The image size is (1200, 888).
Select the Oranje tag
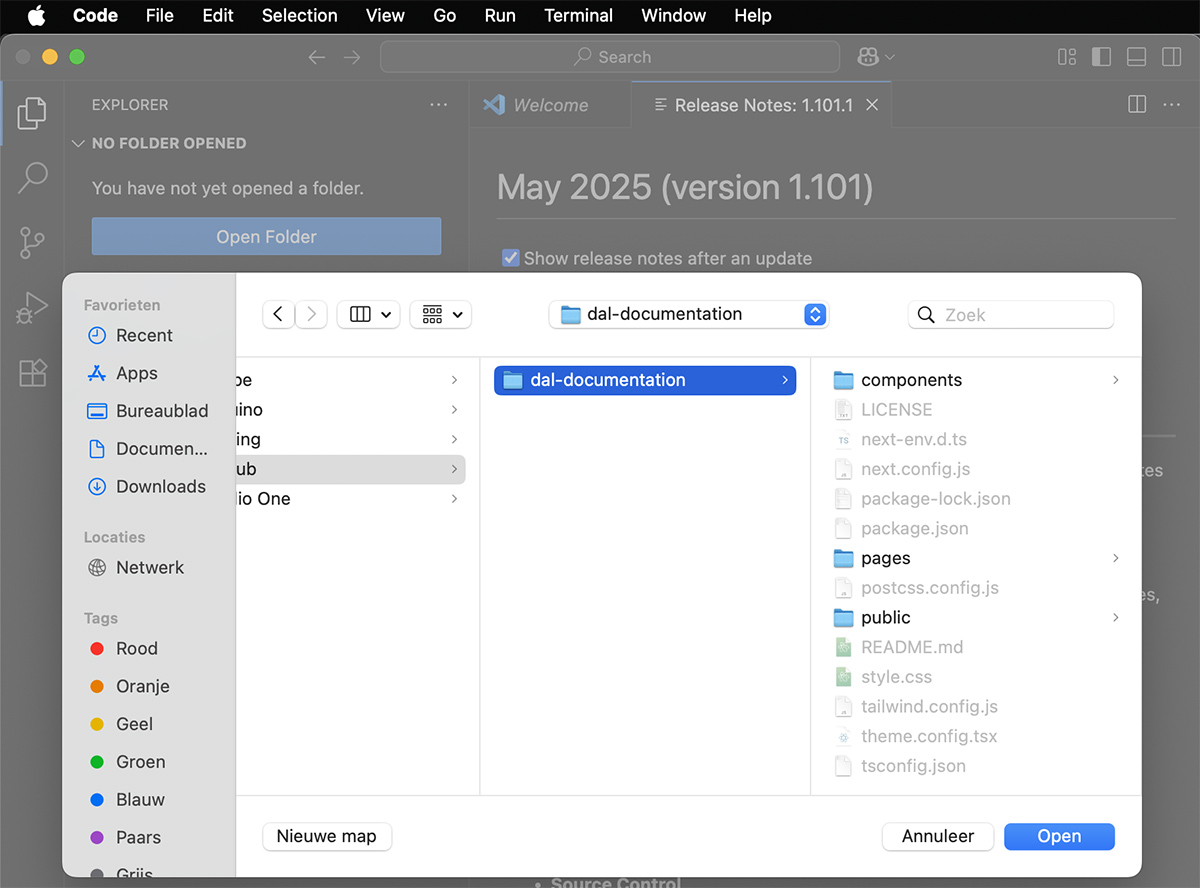130,687
